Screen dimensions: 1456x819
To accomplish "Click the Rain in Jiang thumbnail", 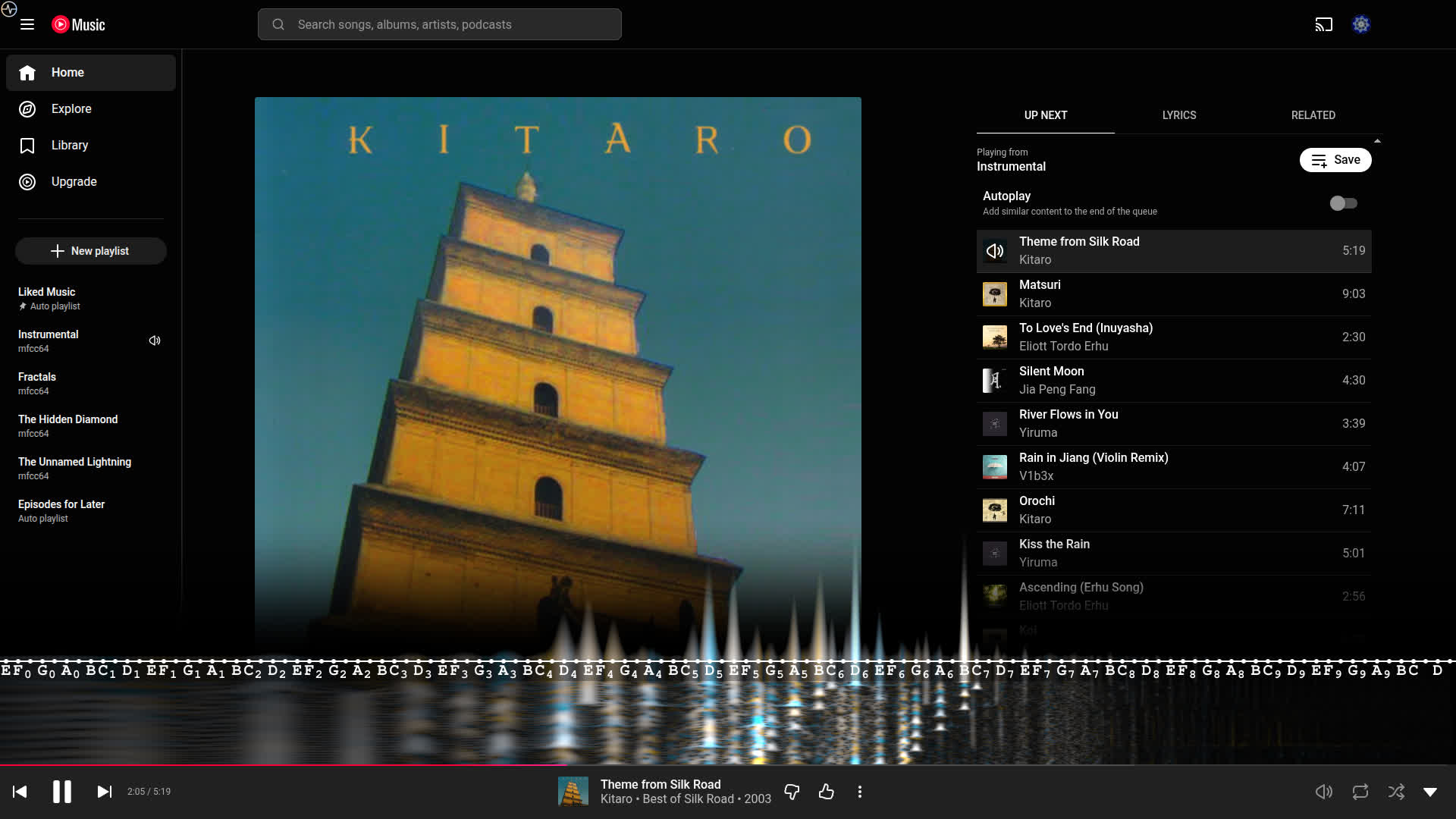I will [x=995, y=467].
